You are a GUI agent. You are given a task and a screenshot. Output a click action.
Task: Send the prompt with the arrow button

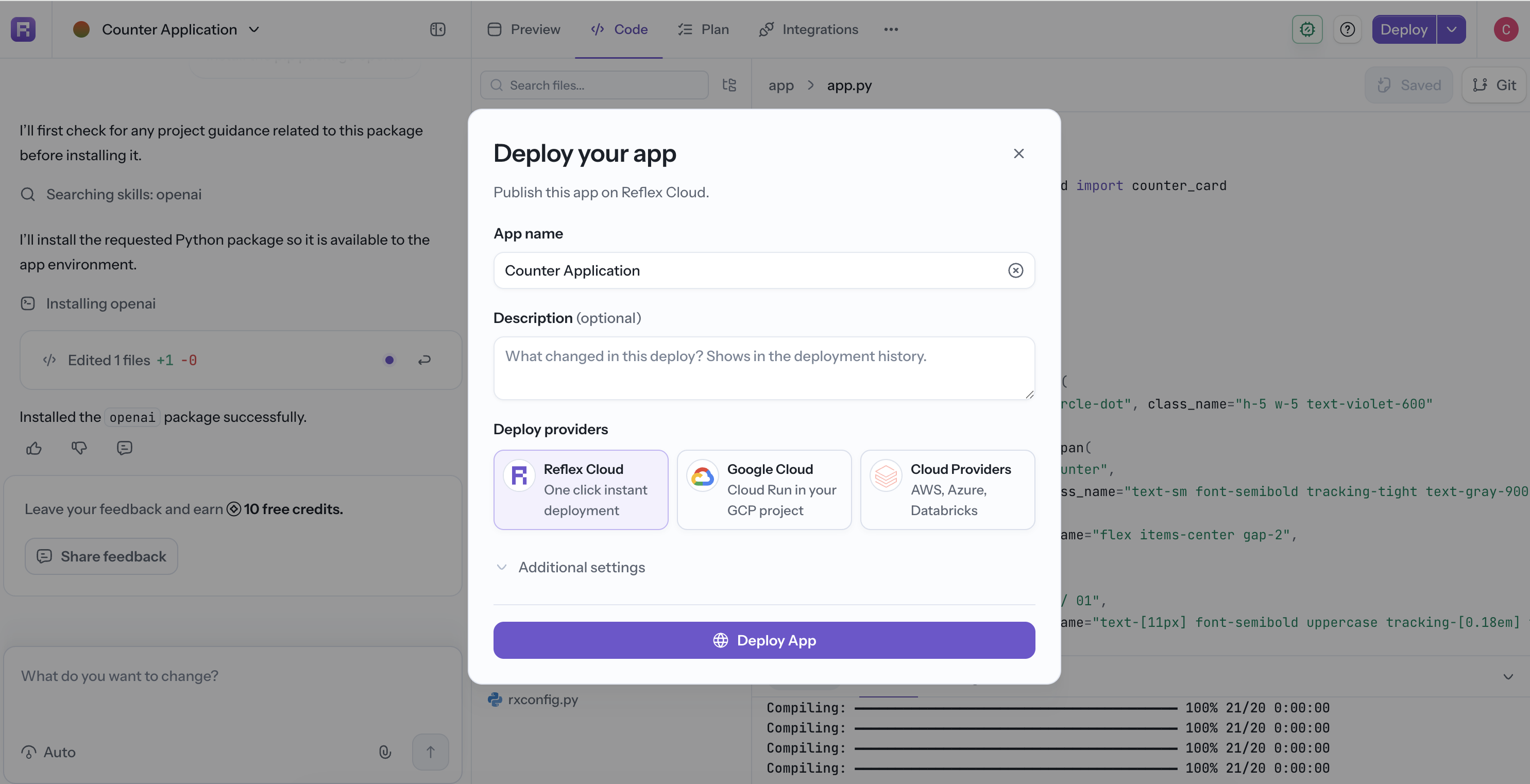point(430,752)
